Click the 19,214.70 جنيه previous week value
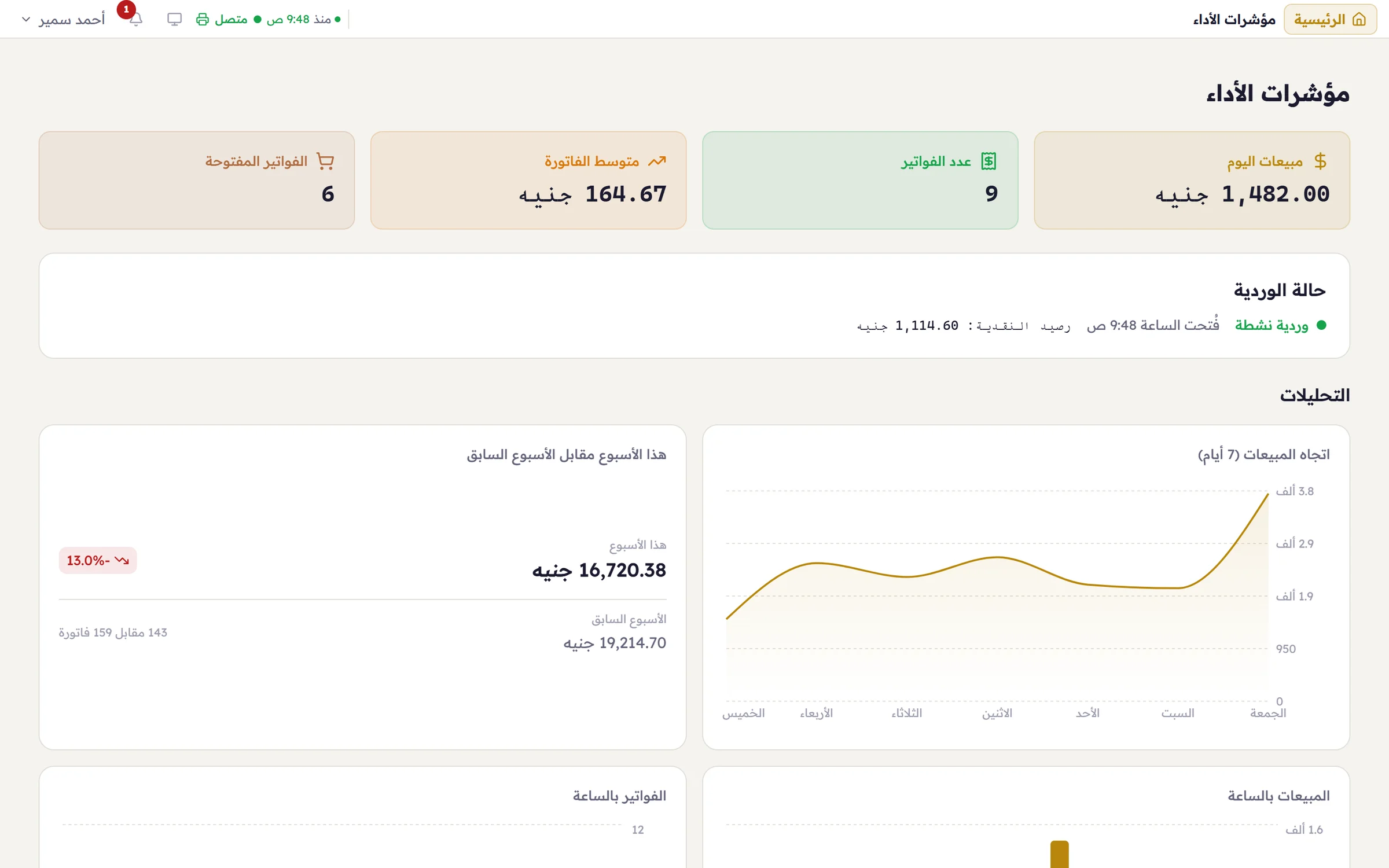Image resolution: width=1389 pixels, height=868 pixels. click(x=615, y=643)
